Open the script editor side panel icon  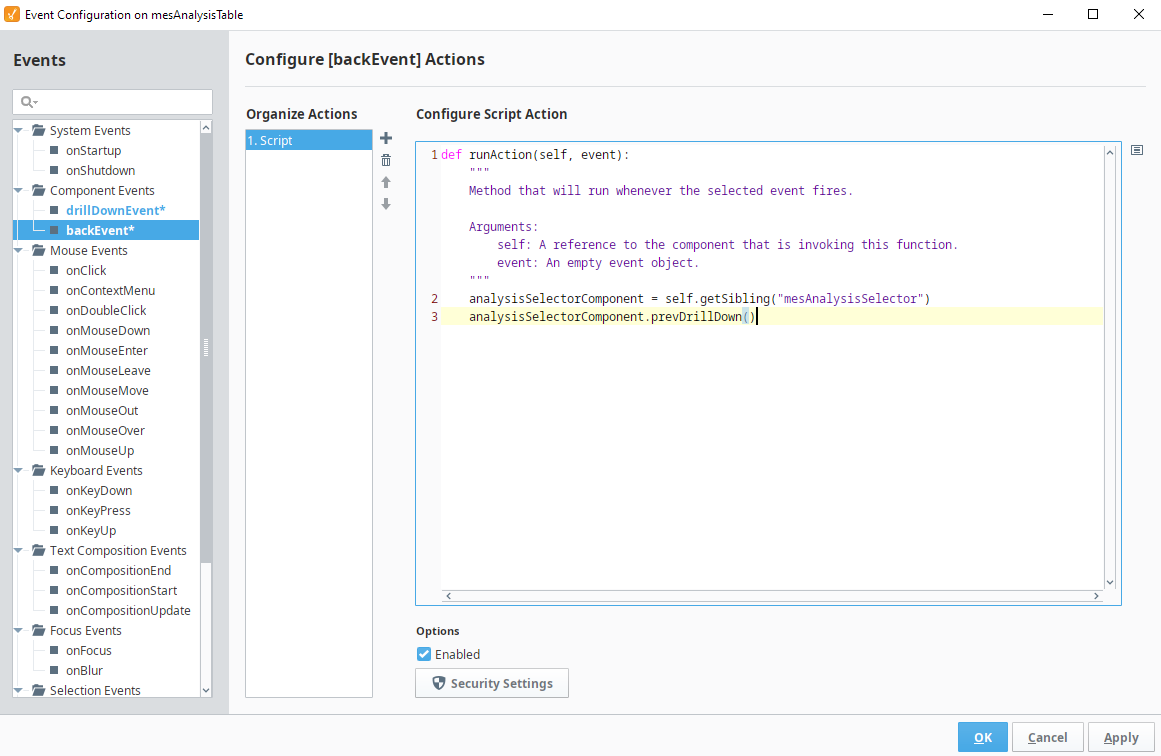(x=1137, y=151)
